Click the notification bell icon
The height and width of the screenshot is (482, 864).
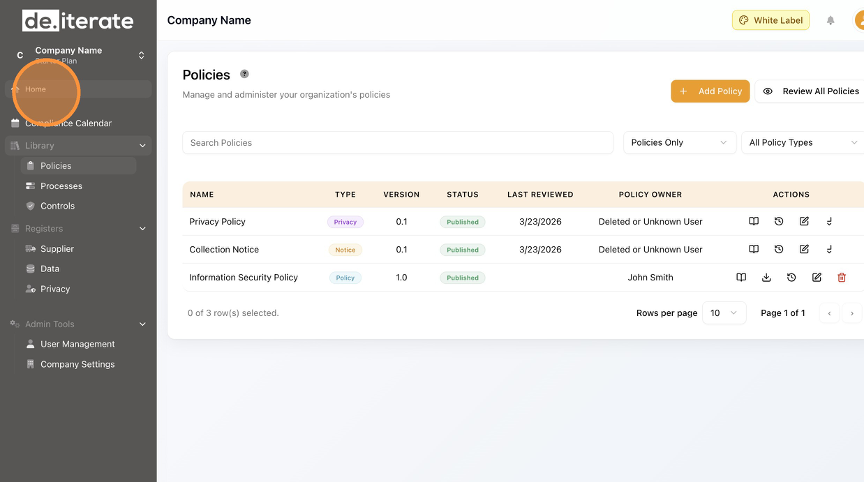coord(830,20)
